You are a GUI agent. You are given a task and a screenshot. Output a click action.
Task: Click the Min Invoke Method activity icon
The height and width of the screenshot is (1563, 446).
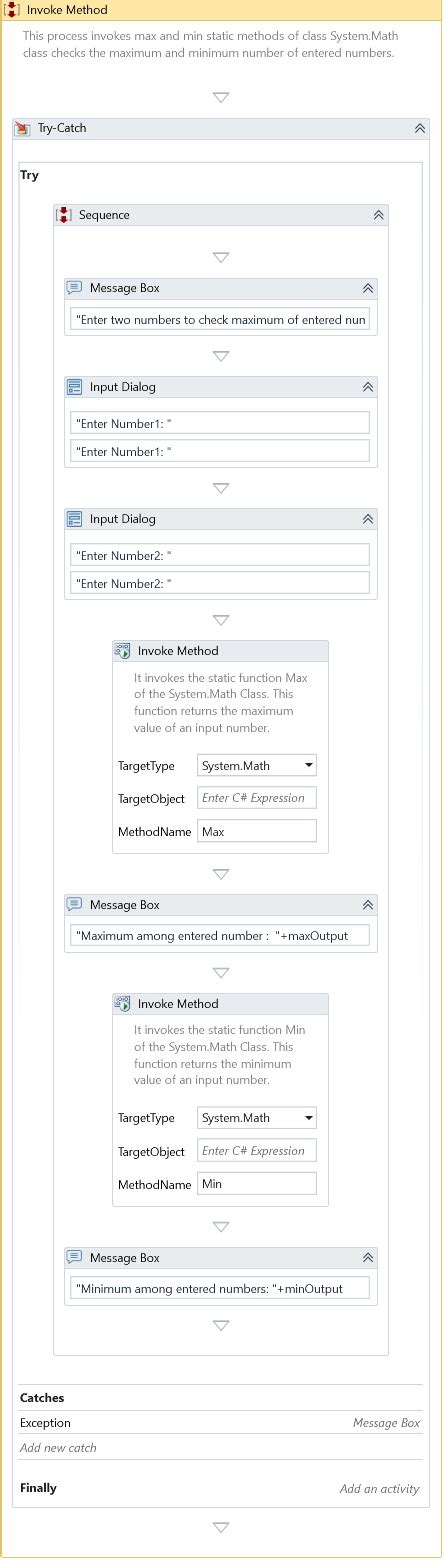[123, 1004]
